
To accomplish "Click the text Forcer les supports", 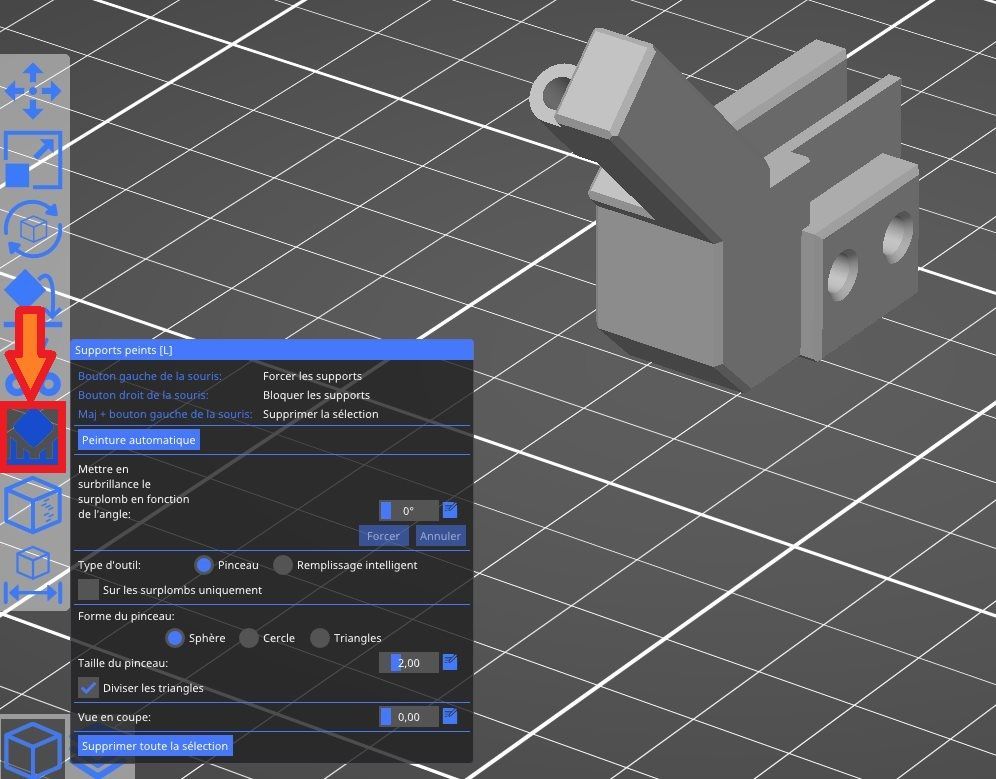I will pyautogui.click(x=313, y=376).
